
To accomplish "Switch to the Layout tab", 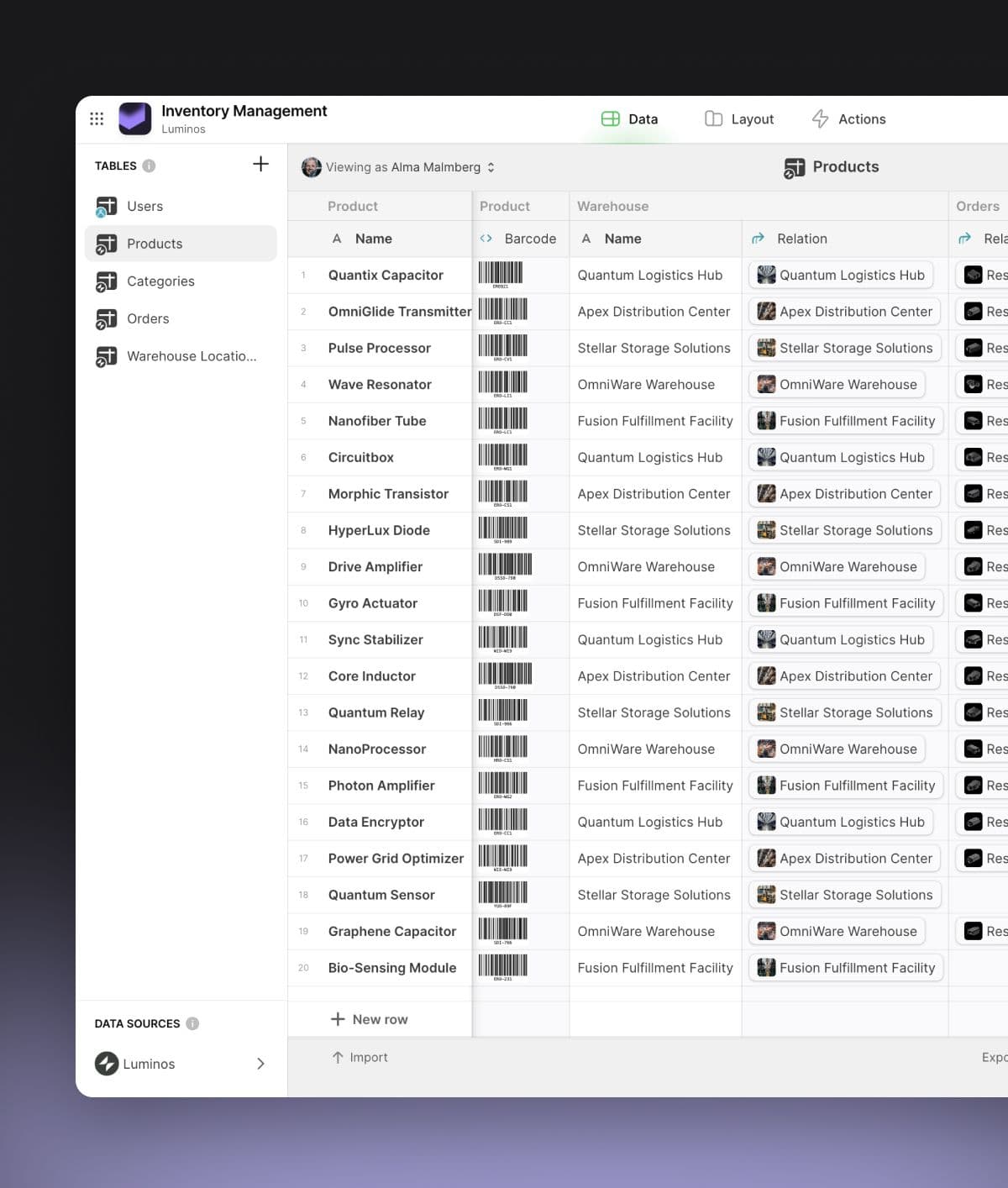I will pos(739,118).
